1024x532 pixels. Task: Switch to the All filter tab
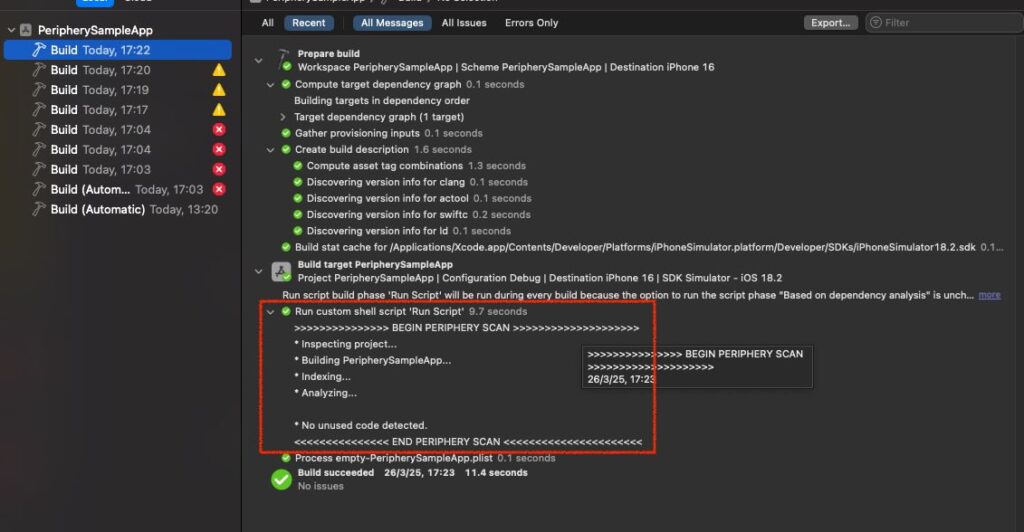268,23
